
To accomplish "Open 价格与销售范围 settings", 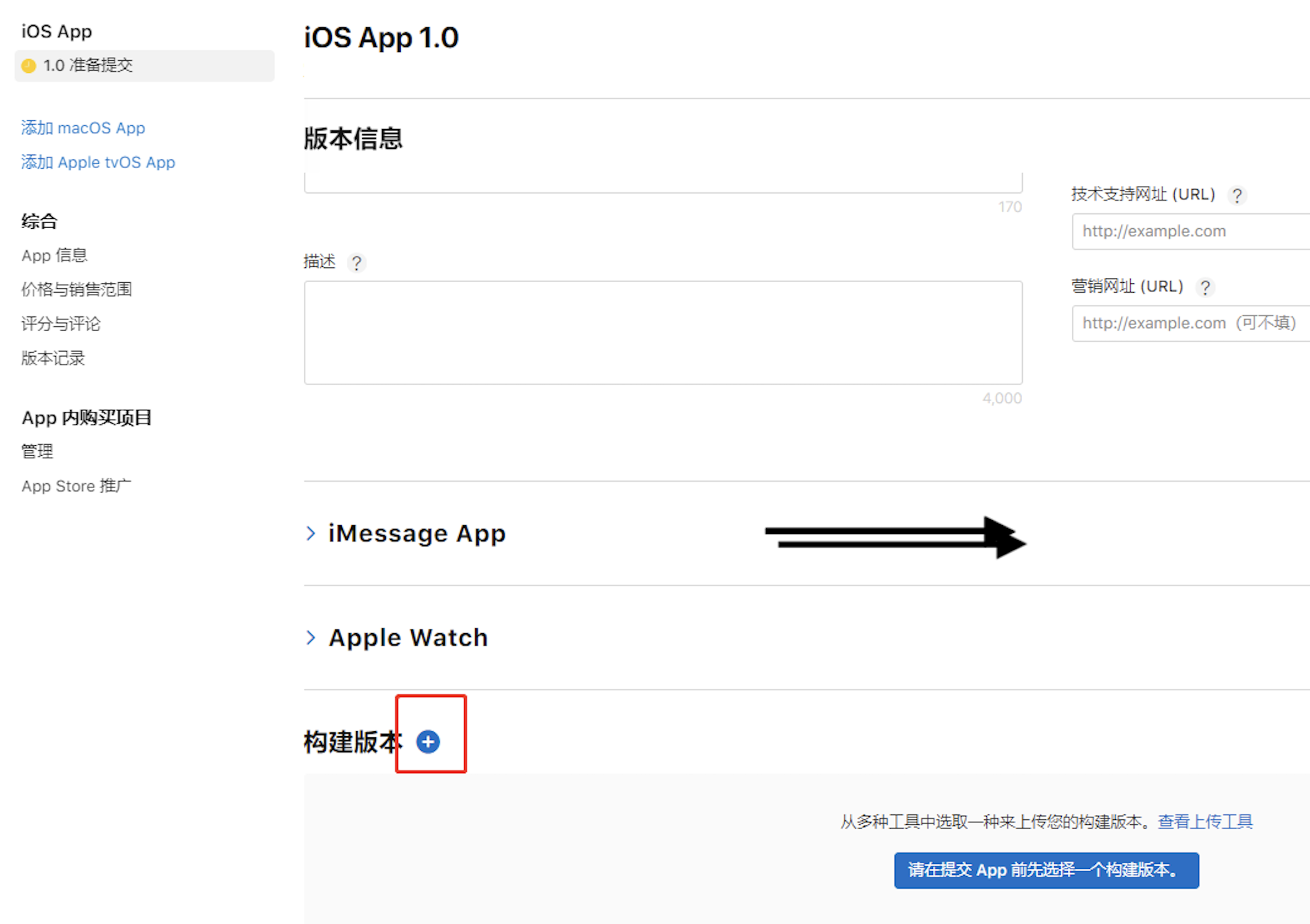I will pyautogui.click(x=76, y=289).
